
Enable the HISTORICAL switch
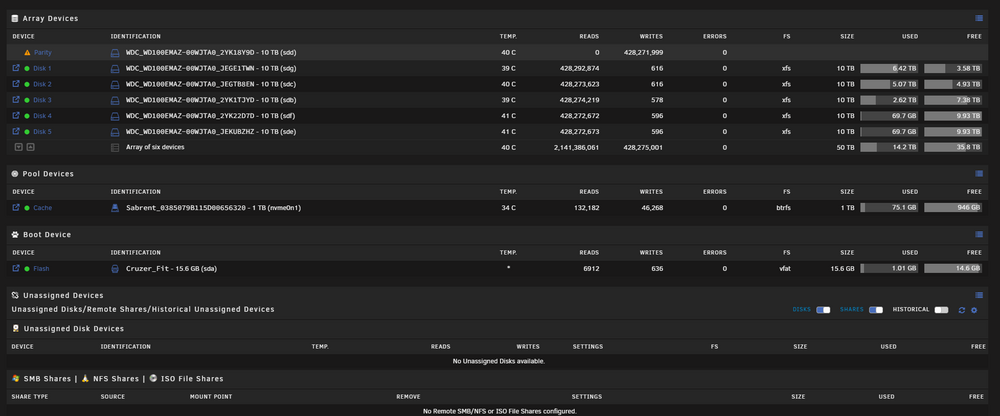(x=941, y=310)
